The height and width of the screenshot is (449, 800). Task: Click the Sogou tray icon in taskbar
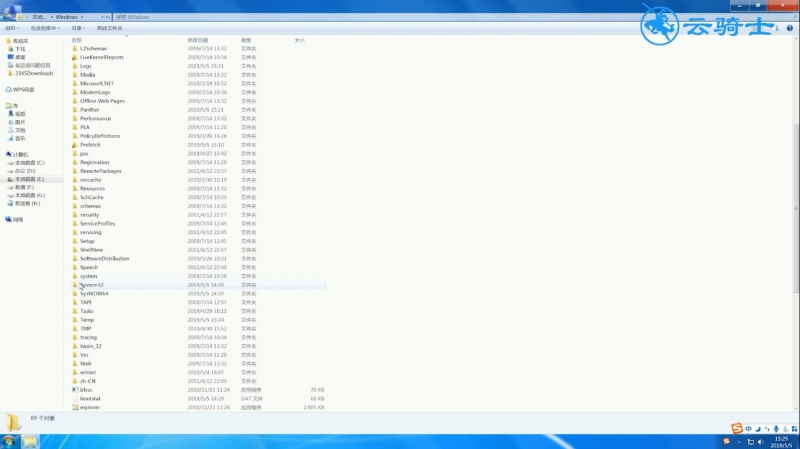[727, 441]
